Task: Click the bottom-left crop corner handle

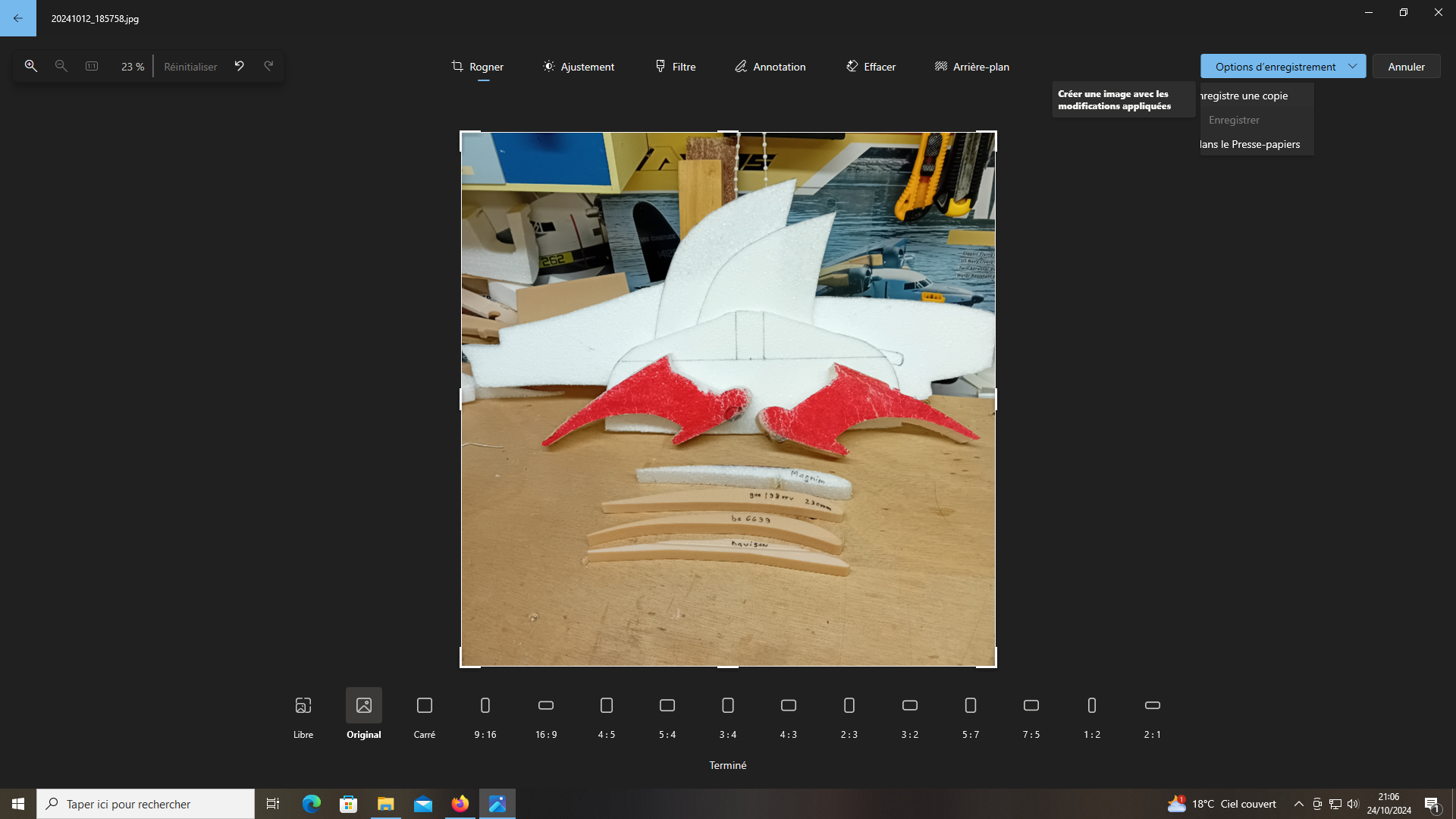Action: 461,666
